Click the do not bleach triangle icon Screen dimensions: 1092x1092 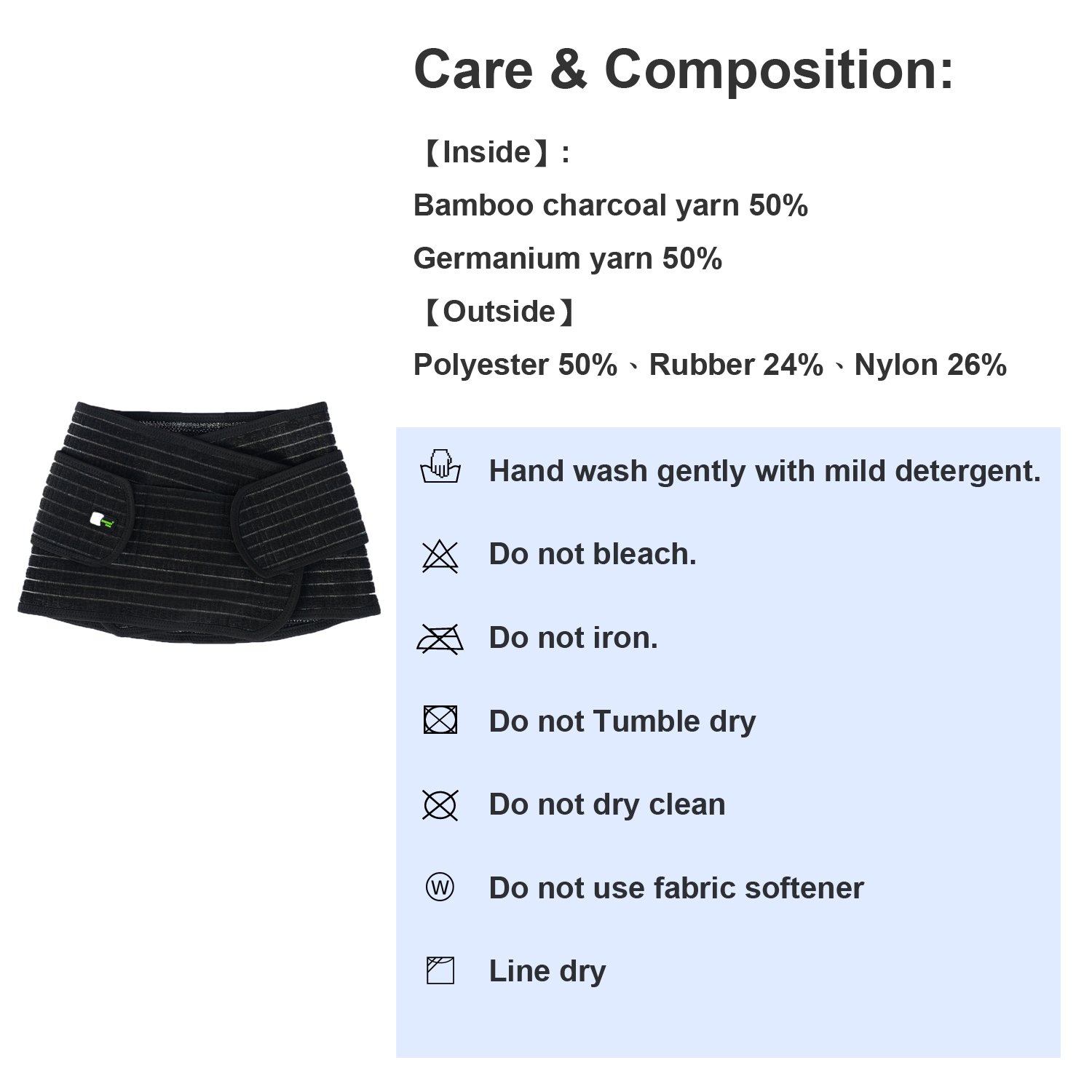(440, 557)
